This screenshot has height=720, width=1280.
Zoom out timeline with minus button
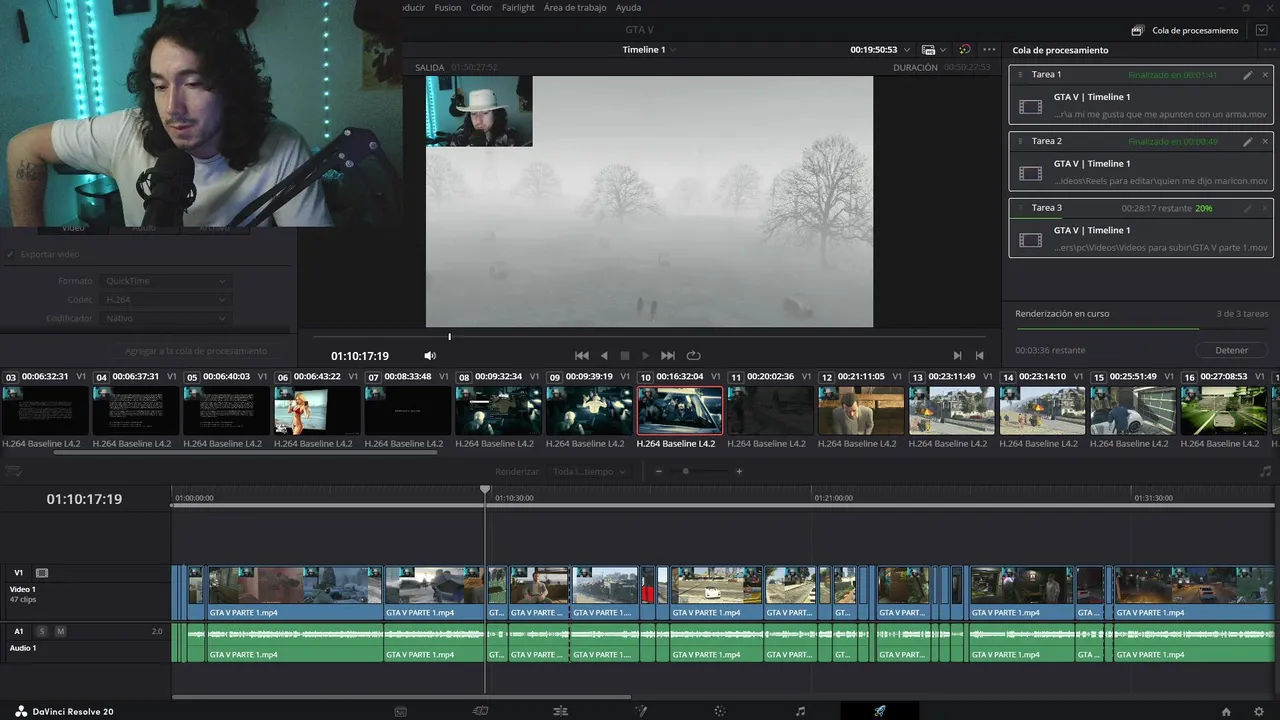point(658,471)
